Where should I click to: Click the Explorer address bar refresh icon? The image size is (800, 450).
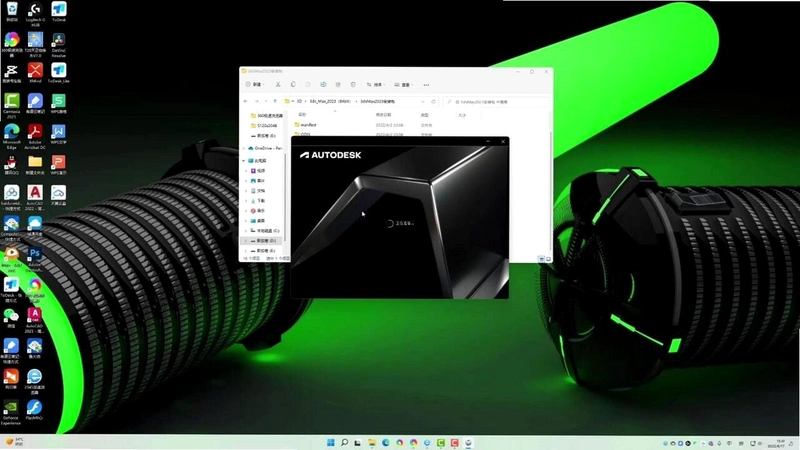tap(433, 102)
